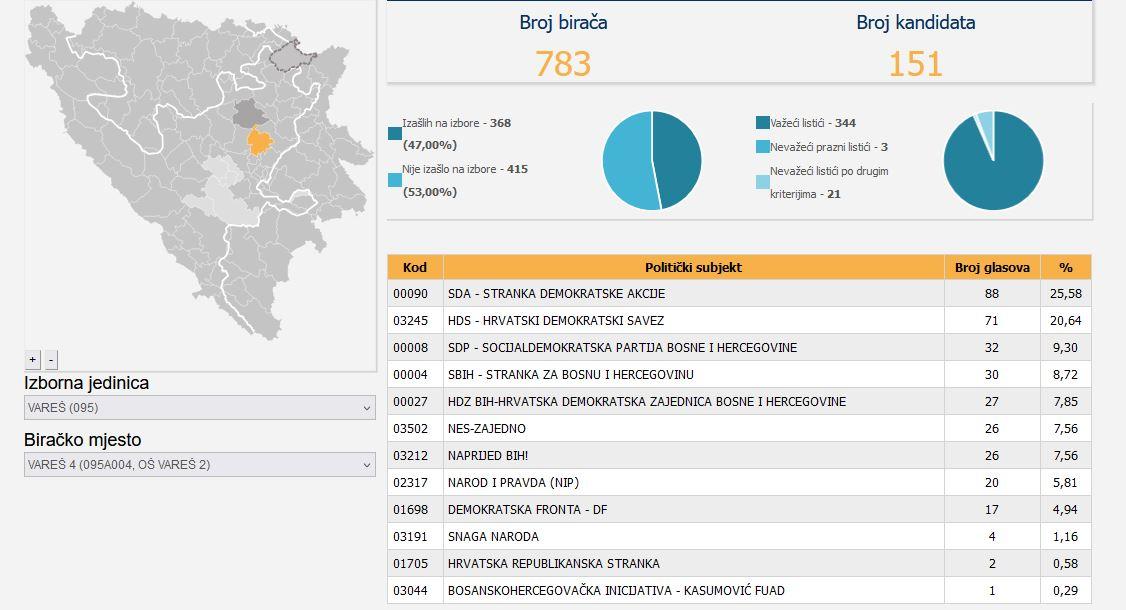This screenshot has height=610, width=1126.
Task: Select the SNAGA NARODA row
Action: tap(739, 536)
